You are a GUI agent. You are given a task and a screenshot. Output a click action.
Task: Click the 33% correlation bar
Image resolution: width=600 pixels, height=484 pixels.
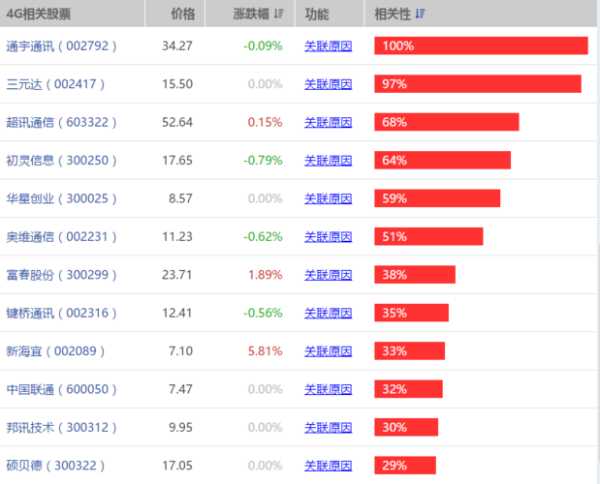click(x=409, y=351)
